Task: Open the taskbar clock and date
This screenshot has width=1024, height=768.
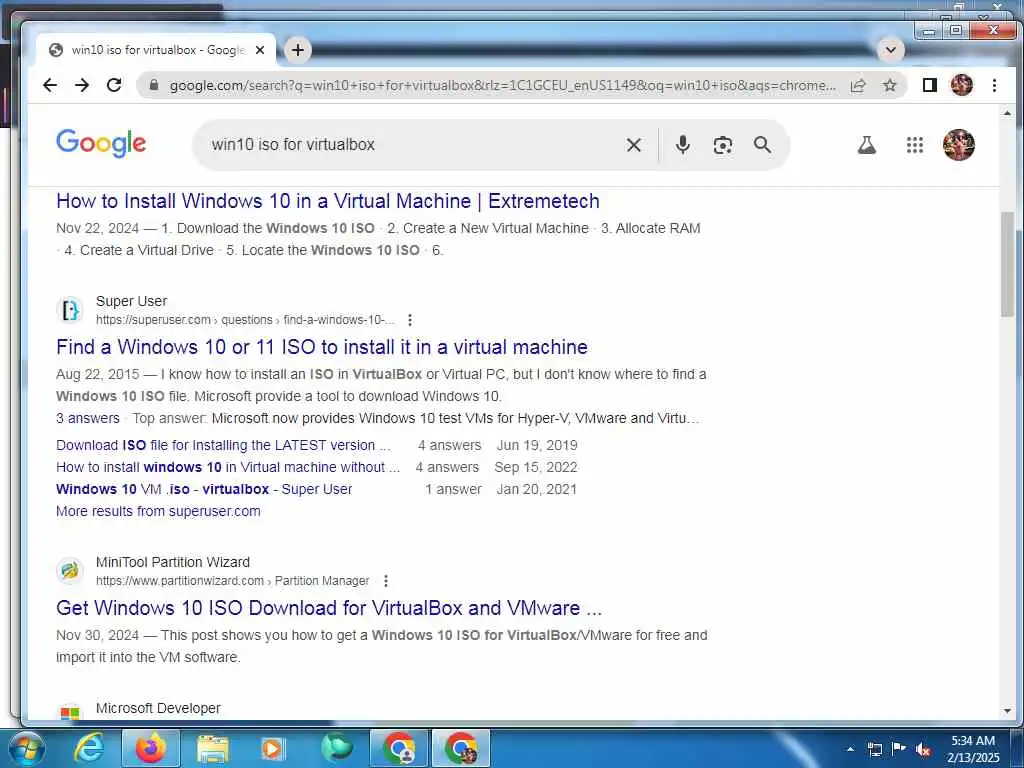Action: click(973, 749)
